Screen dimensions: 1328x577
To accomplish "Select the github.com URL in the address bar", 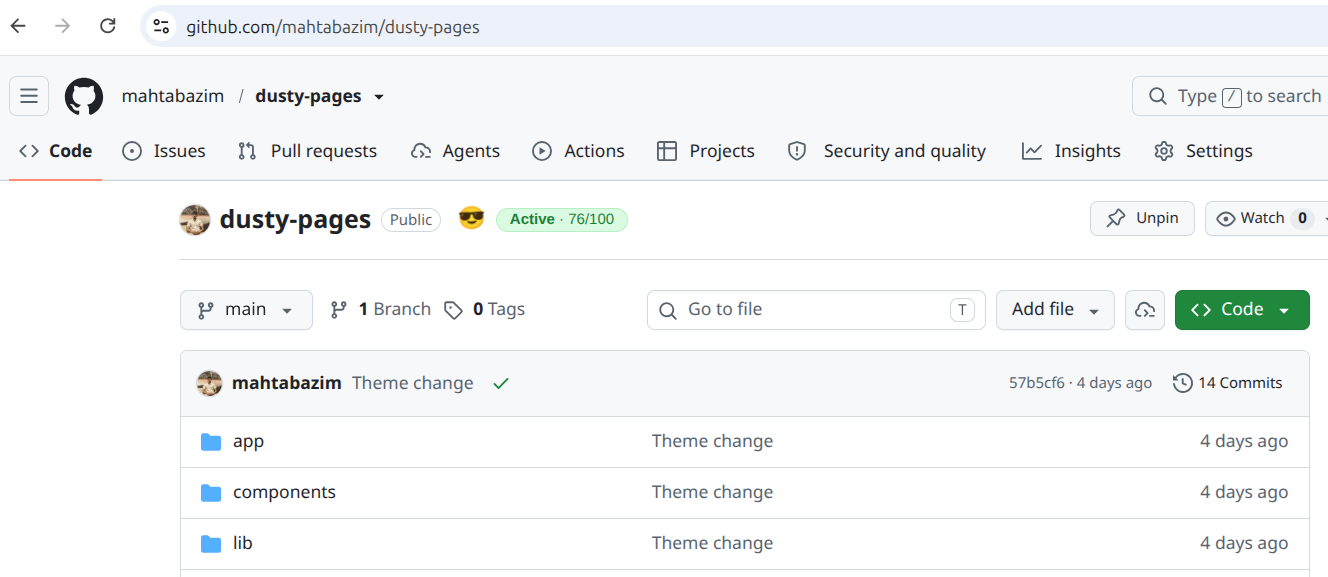I will (333, 27).
